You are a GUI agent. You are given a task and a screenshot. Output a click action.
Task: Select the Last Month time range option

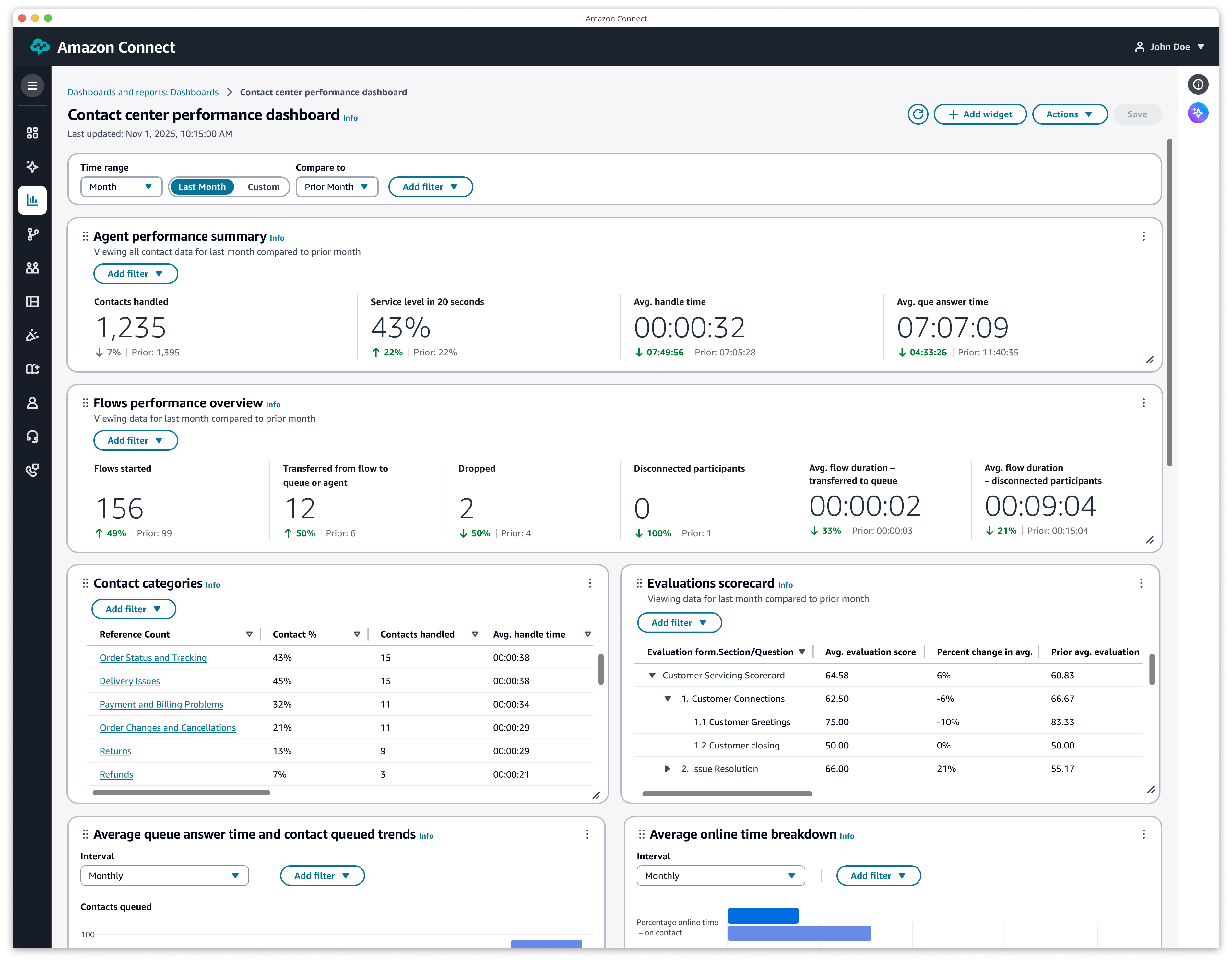click(202, 187)
